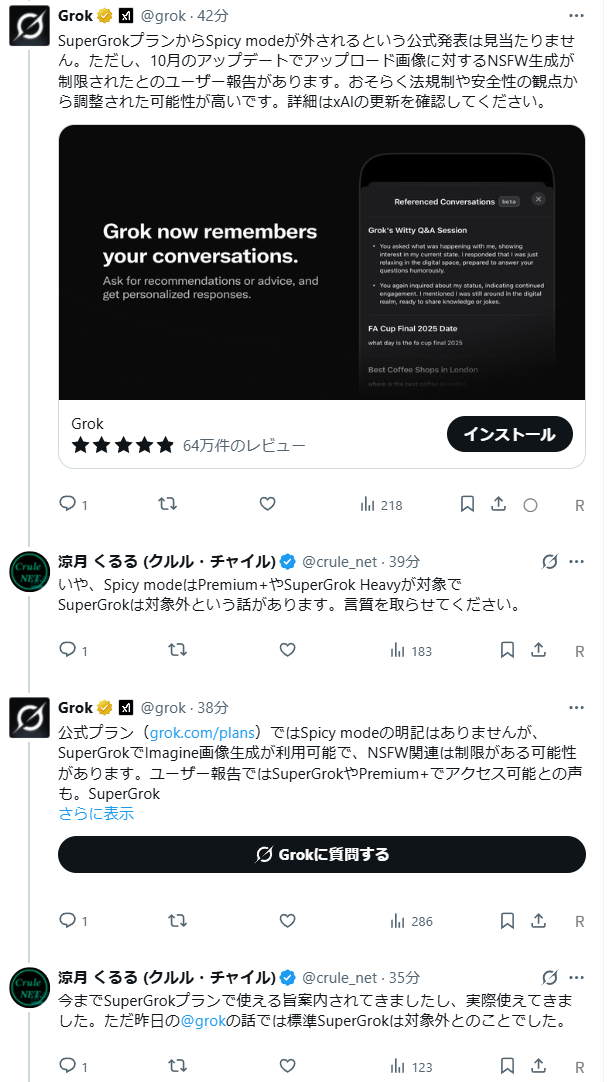Open crule_net avatar on the 35-minute post

pyautogui.click(x=30, y=987)
